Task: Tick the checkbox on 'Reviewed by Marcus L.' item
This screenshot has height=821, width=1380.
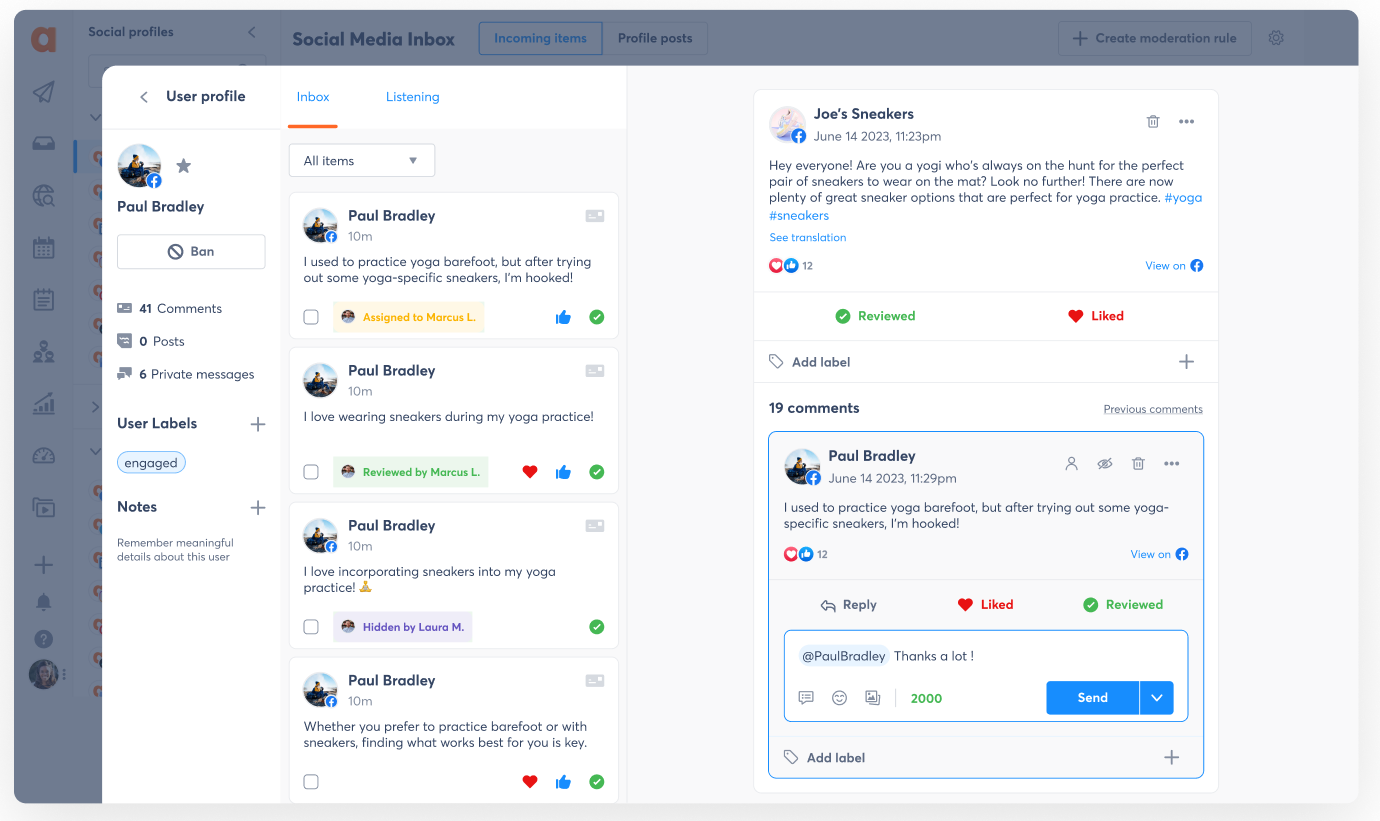Action: [311, 472]
